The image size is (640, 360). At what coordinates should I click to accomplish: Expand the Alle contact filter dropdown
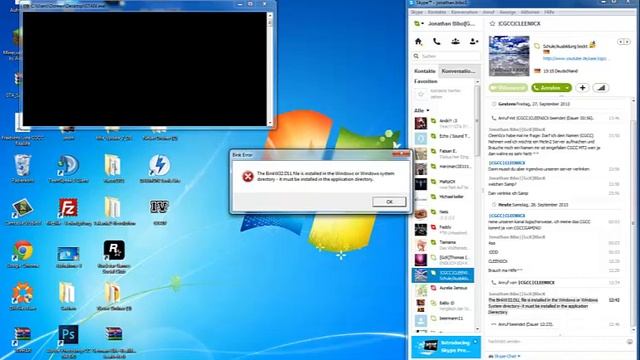(422, 111)
